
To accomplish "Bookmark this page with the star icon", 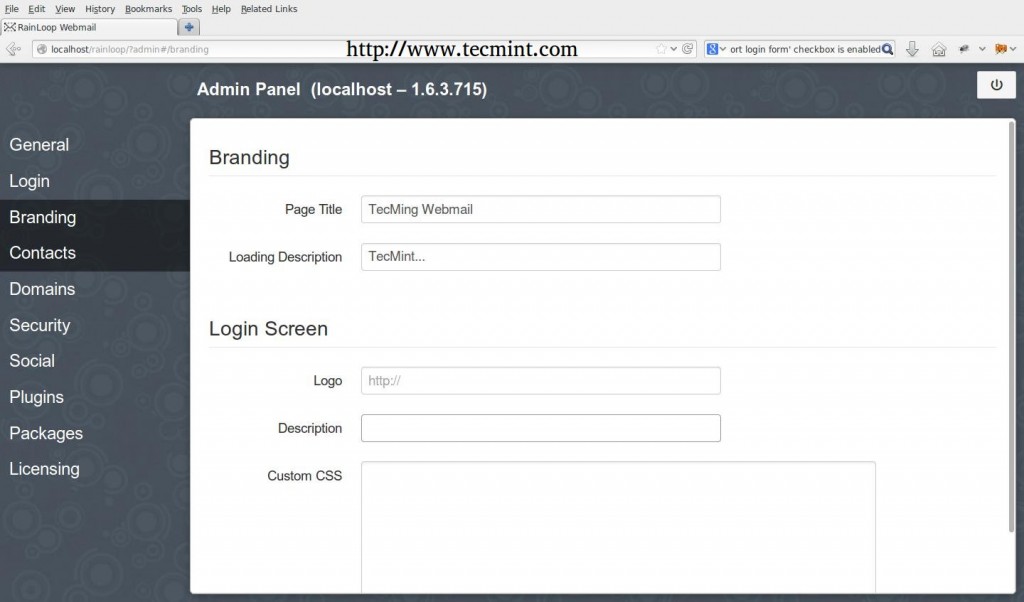I will pyautogui.click(x=660, y=46).
